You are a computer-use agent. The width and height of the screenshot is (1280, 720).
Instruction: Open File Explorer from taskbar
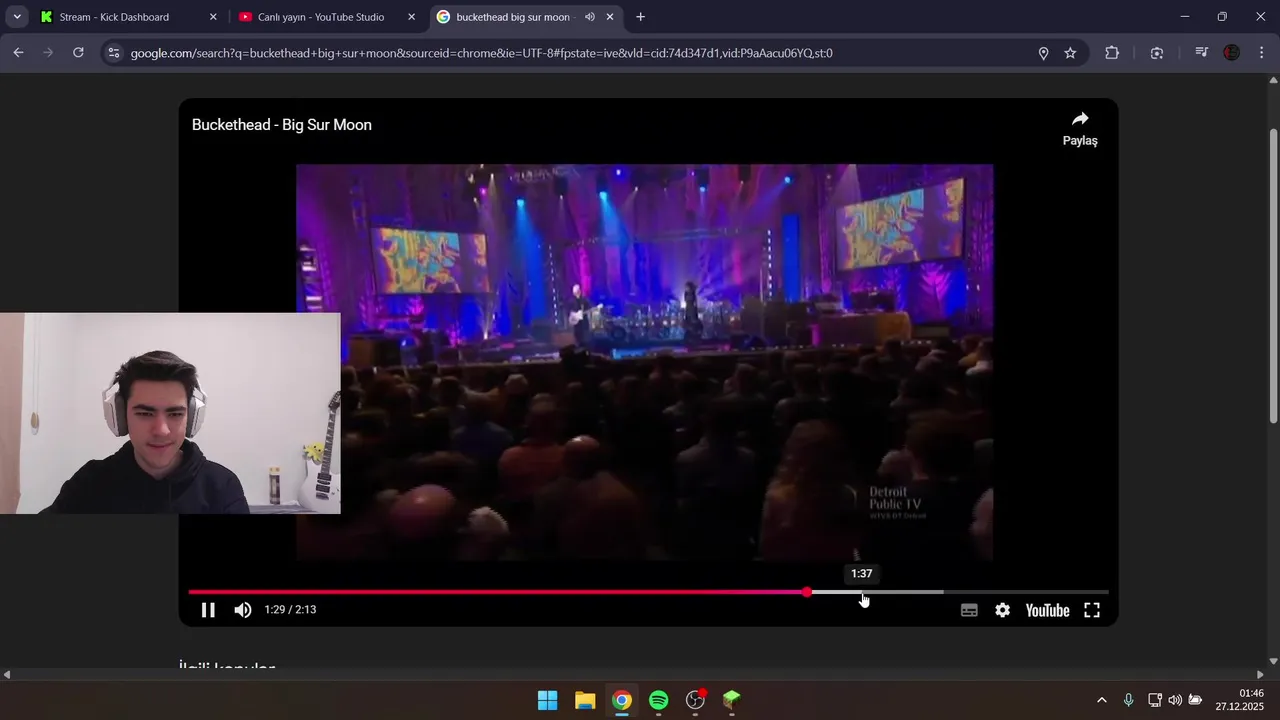(585, 700)
